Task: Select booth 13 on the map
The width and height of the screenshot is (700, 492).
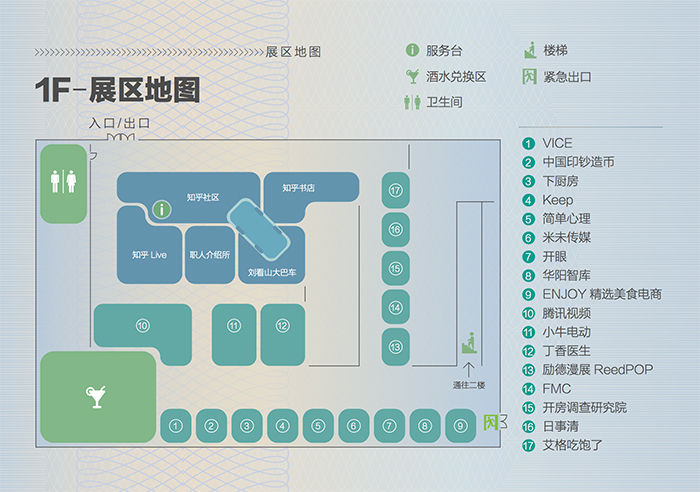Action: [396, 347]
